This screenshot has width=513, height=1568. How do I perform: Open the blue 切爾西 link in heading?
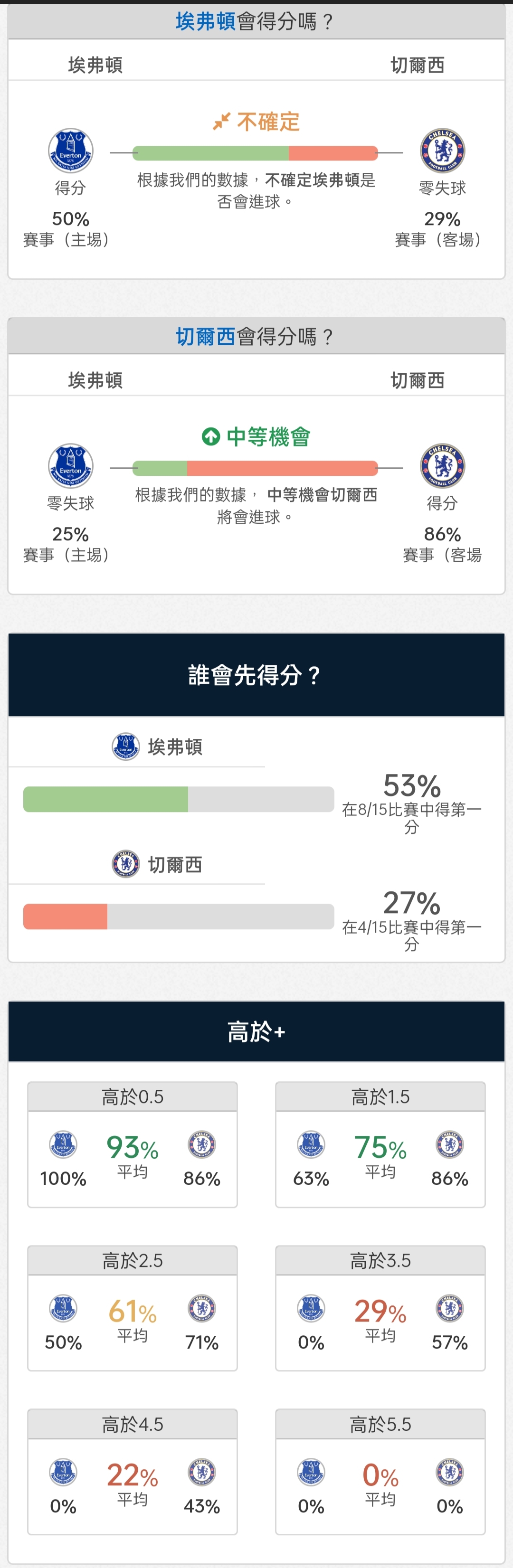click(x=206, y=337)
